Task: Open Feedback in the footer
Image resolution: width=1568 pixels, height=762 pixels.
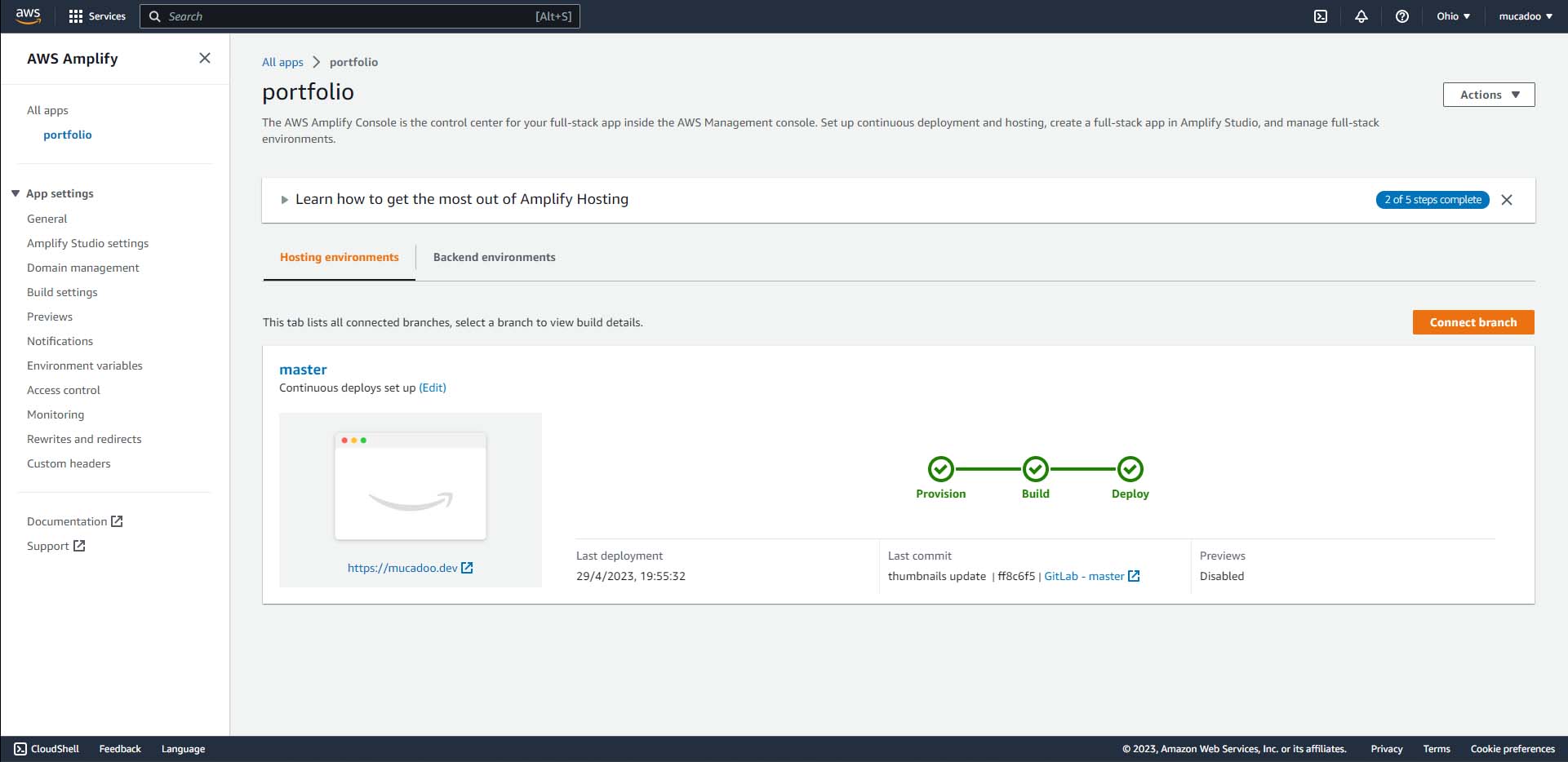Action: coord(120,749)
